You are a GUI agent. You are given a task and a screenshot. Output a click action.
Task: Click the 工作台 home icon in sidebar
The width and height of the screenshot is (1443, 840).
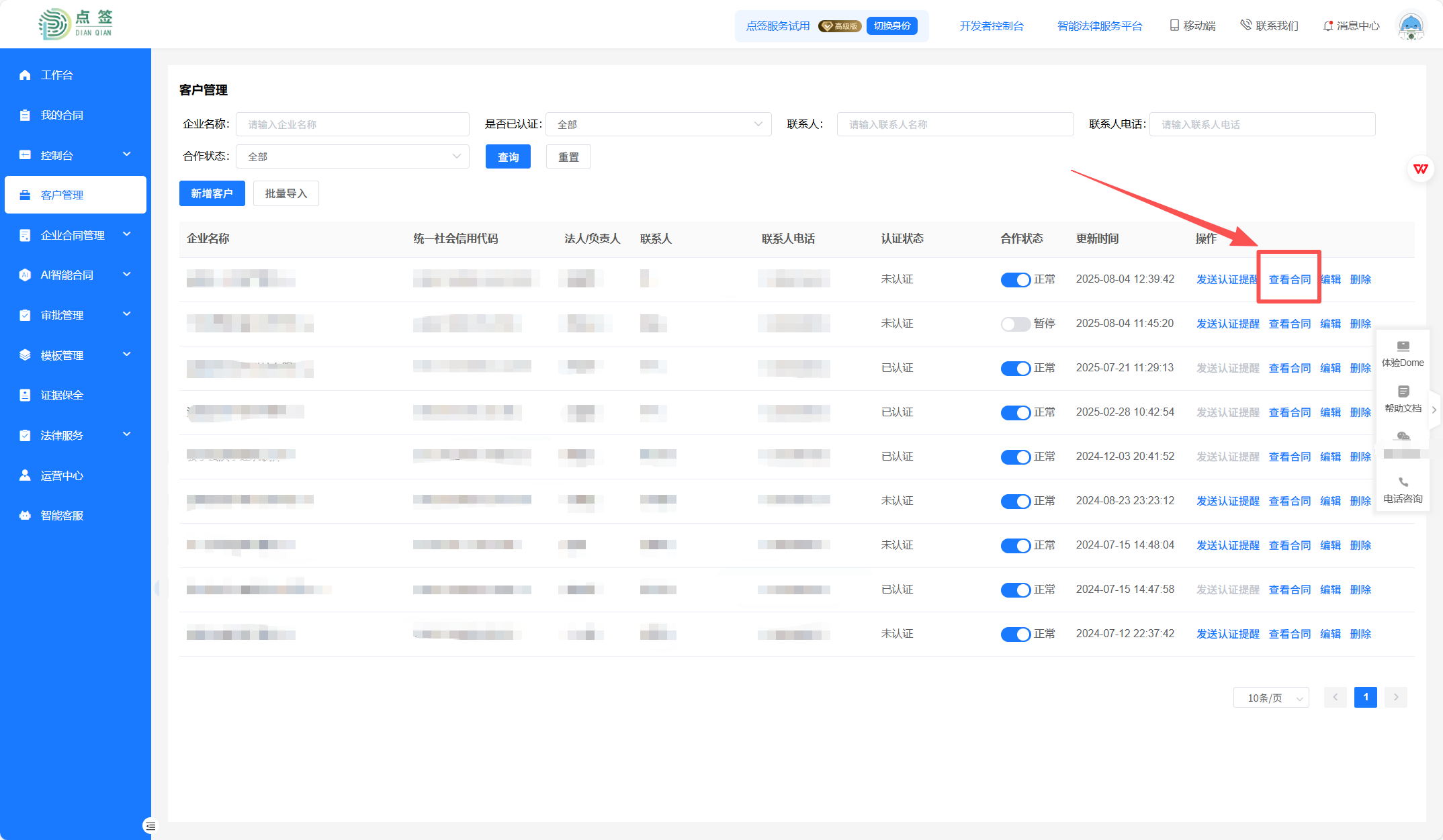click(x=25, y=75)
